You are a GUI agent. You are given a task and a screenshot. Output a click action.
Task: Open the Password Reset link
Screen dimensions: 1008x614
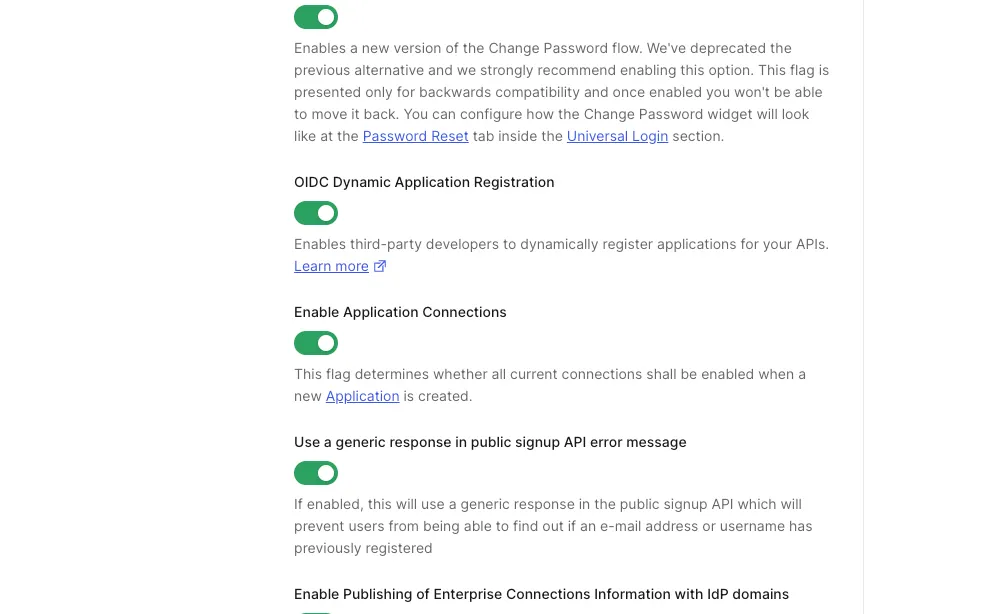(415, 136)
